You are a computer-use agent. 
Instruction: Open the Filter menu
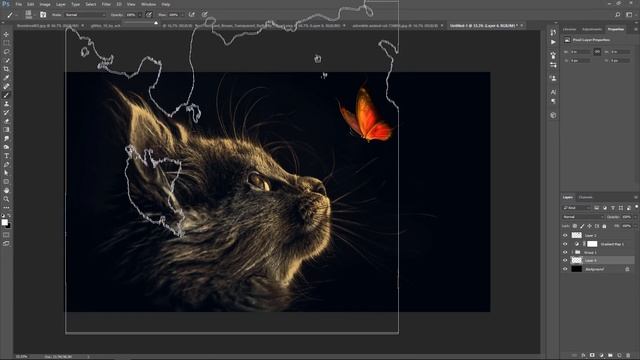point(106,4)
